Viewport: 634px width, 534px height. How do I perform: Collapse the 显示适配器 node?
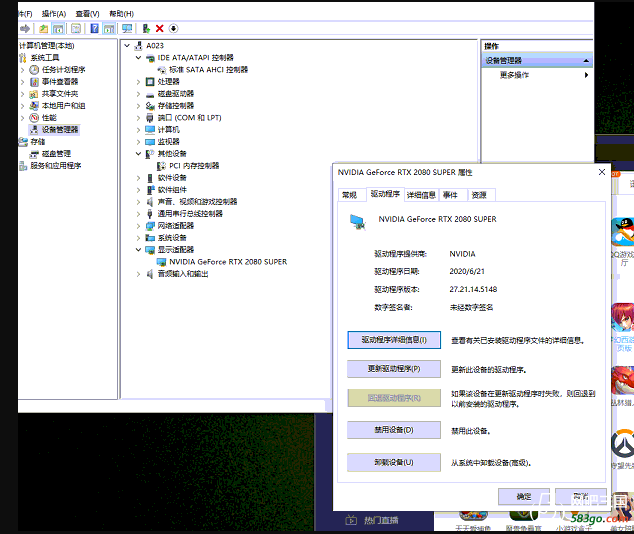point(138,250)
